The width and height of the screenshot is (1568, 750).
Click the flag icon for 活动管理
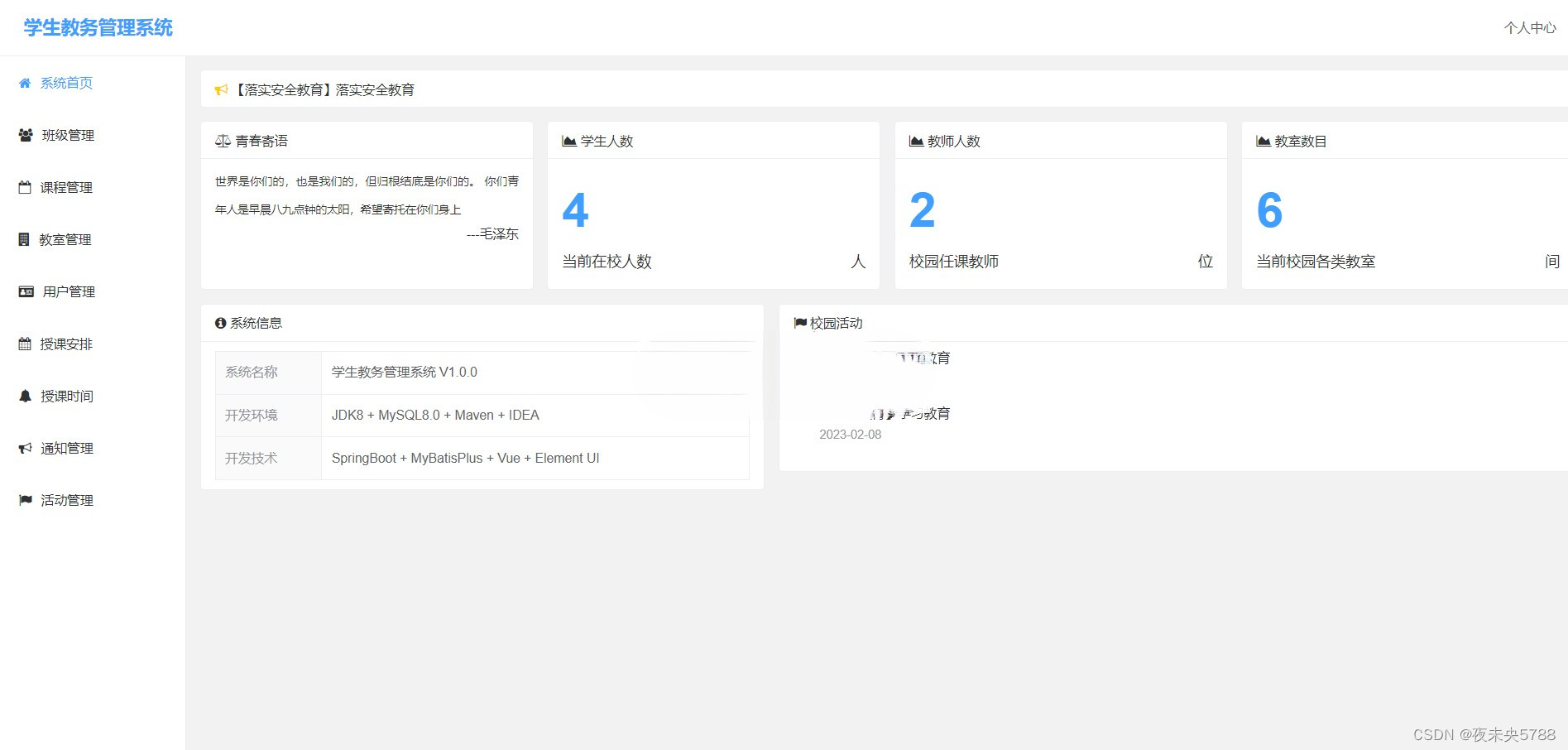click(x=24, y=500)
